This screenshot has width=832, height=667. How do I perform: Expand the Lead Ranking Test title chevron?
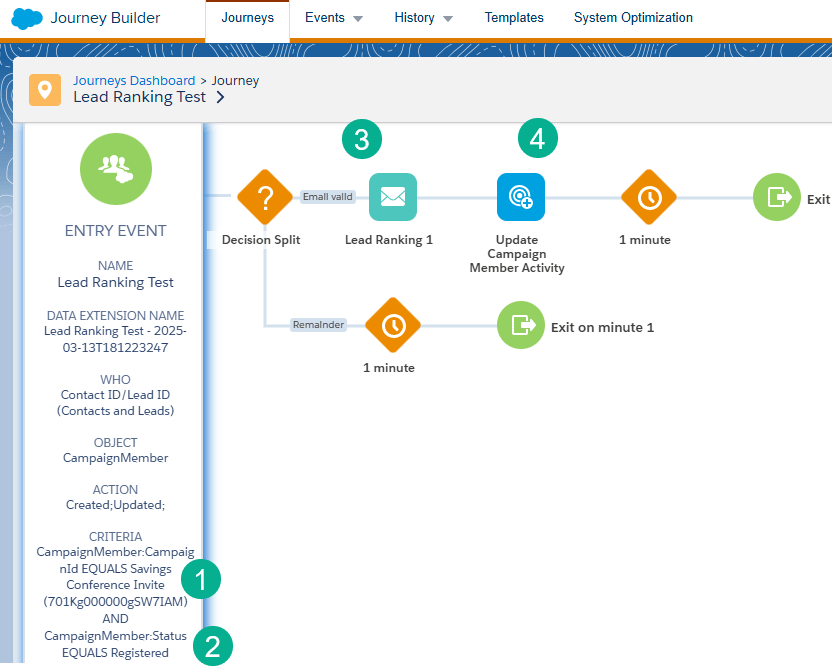[x=220, y=98]
